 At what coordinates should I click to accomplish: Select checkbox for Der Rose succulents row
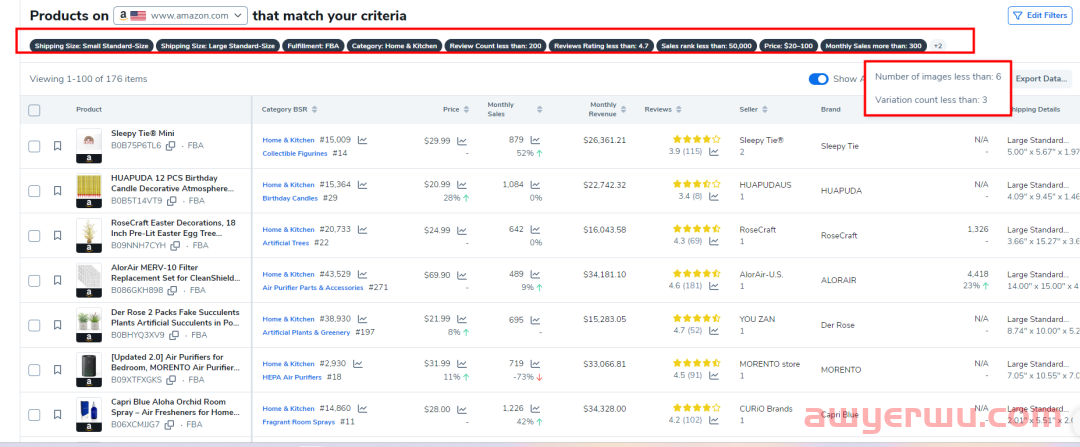pyautogui.click(x=34, y=325)
